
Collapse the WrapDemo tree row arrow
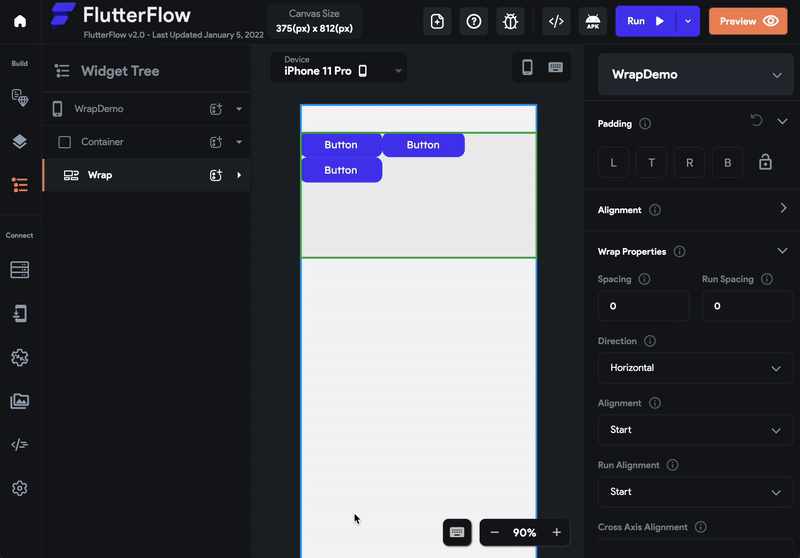point(239,109)
